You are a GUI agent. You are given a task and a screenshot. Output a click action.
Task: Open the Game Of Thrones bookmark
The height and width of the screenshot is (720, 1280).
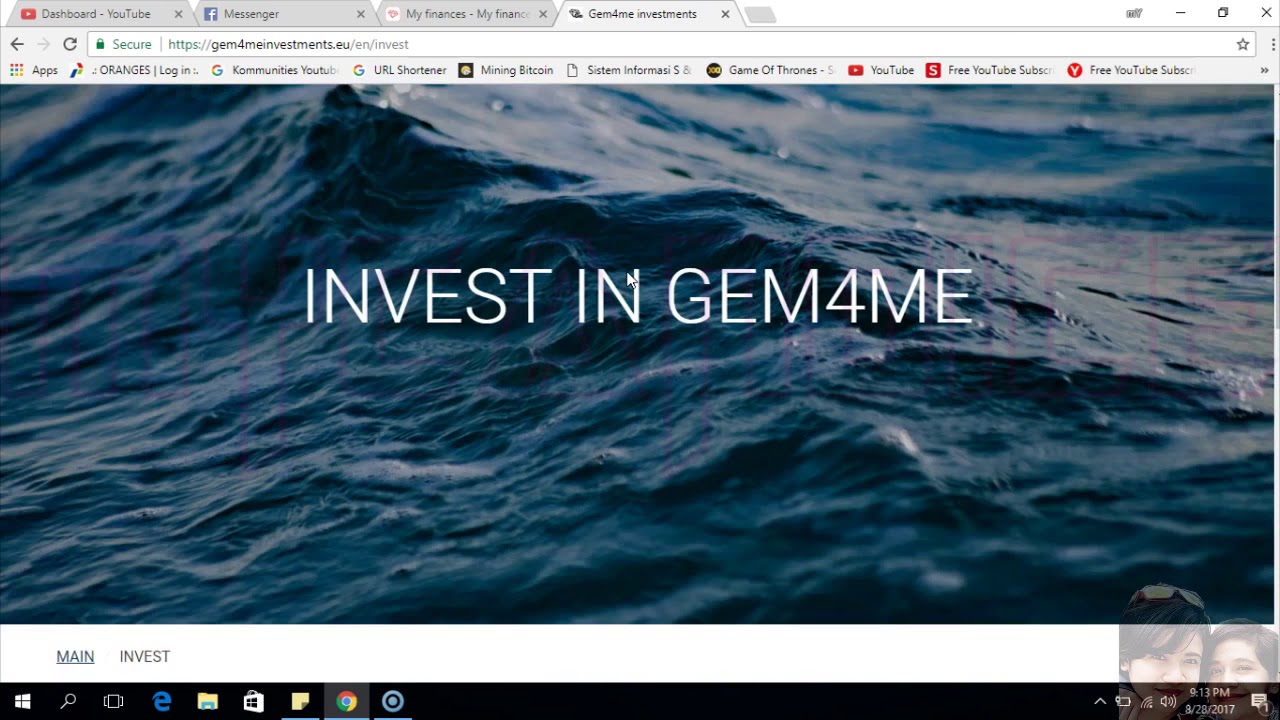(770, 70)
